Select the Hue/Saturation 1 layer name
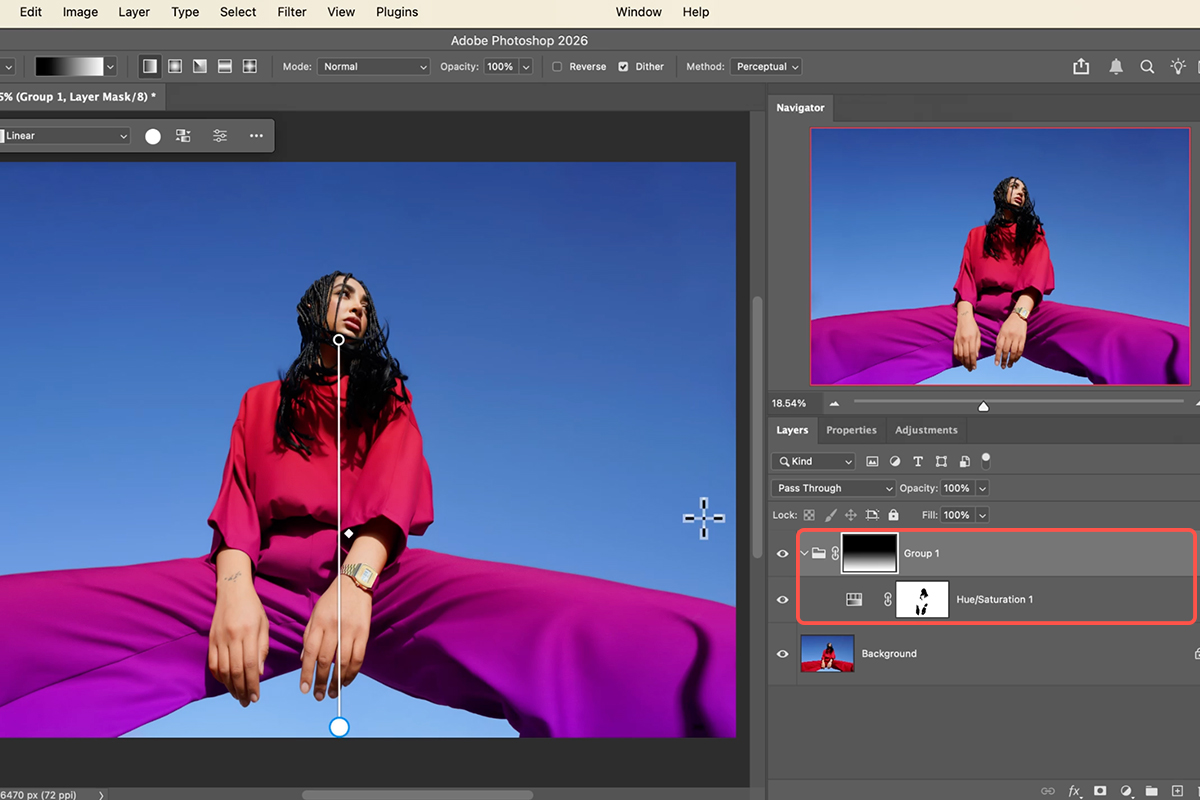Viewport: 1200px width, 800px height. [994, 600]
